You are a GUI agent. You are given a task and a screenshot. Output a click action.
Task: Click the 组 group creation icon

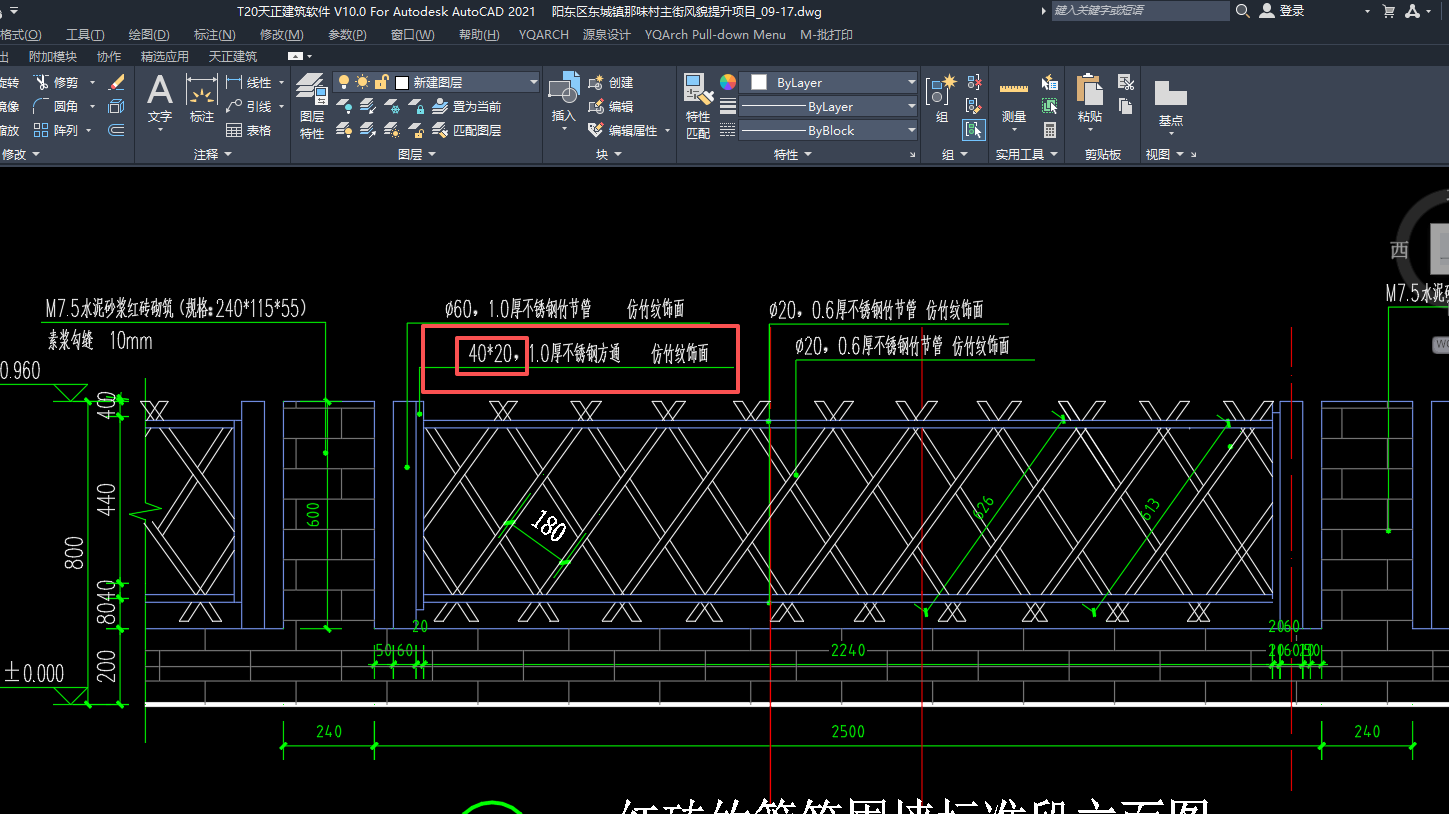941,96
